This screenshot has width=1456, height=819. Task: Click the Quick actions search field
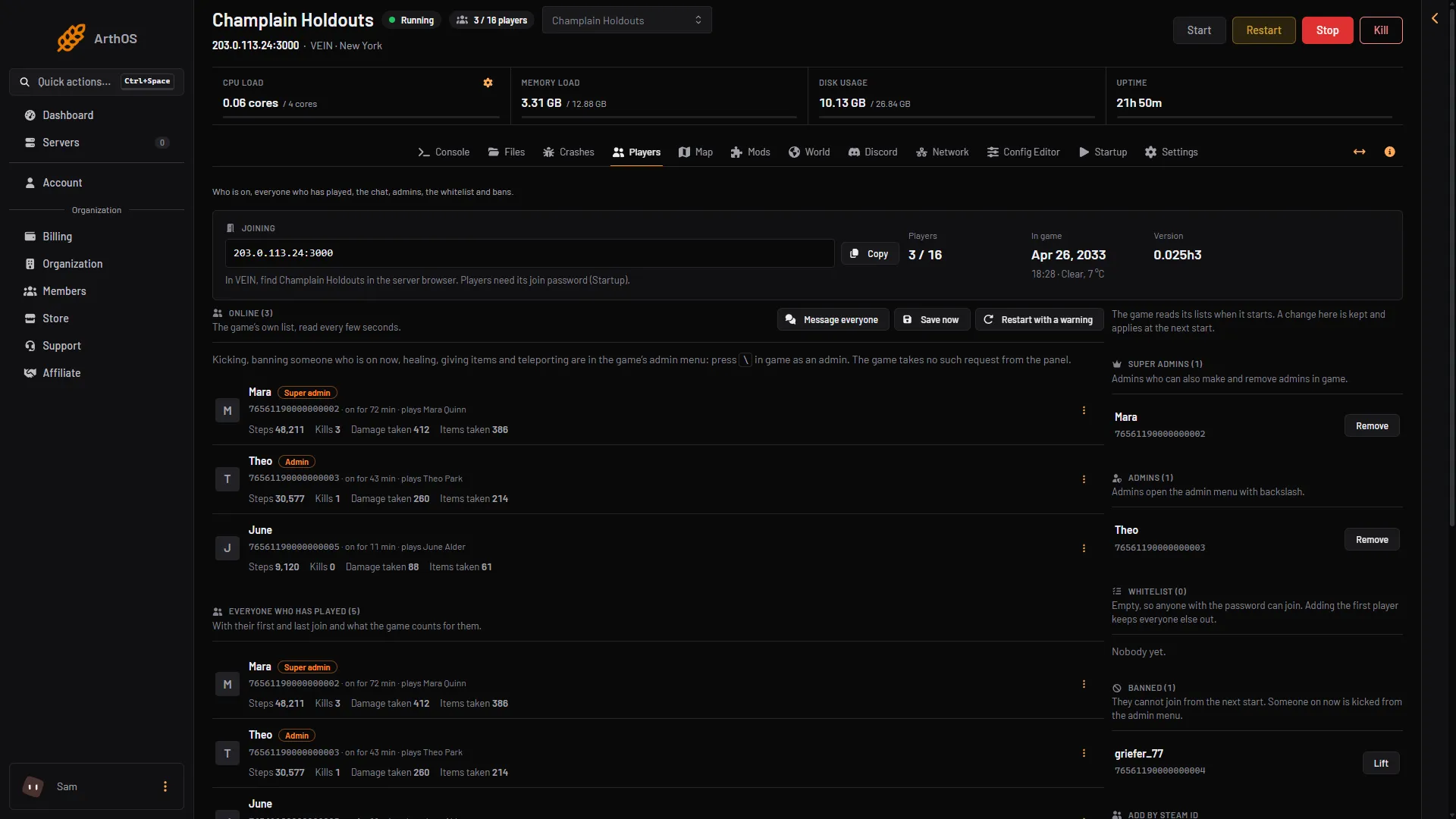coord(96,82)
